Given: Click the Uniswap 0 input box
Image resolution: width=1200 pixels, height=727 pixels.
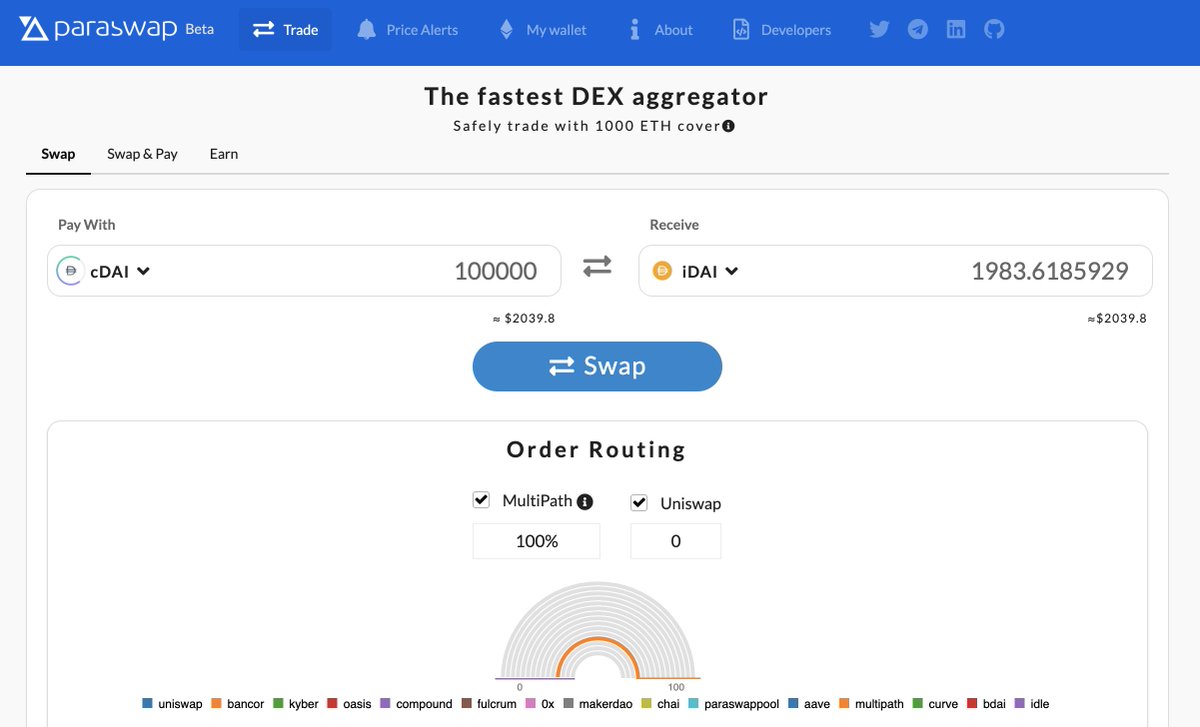Looking at the screenshot, I should tap(675, 541).
